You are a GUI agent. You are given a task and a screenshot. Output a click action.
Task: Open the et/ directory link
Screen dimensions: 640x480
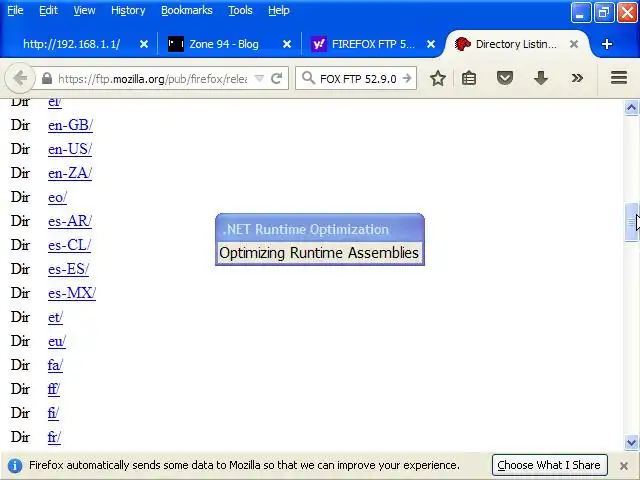click(55, 317)
